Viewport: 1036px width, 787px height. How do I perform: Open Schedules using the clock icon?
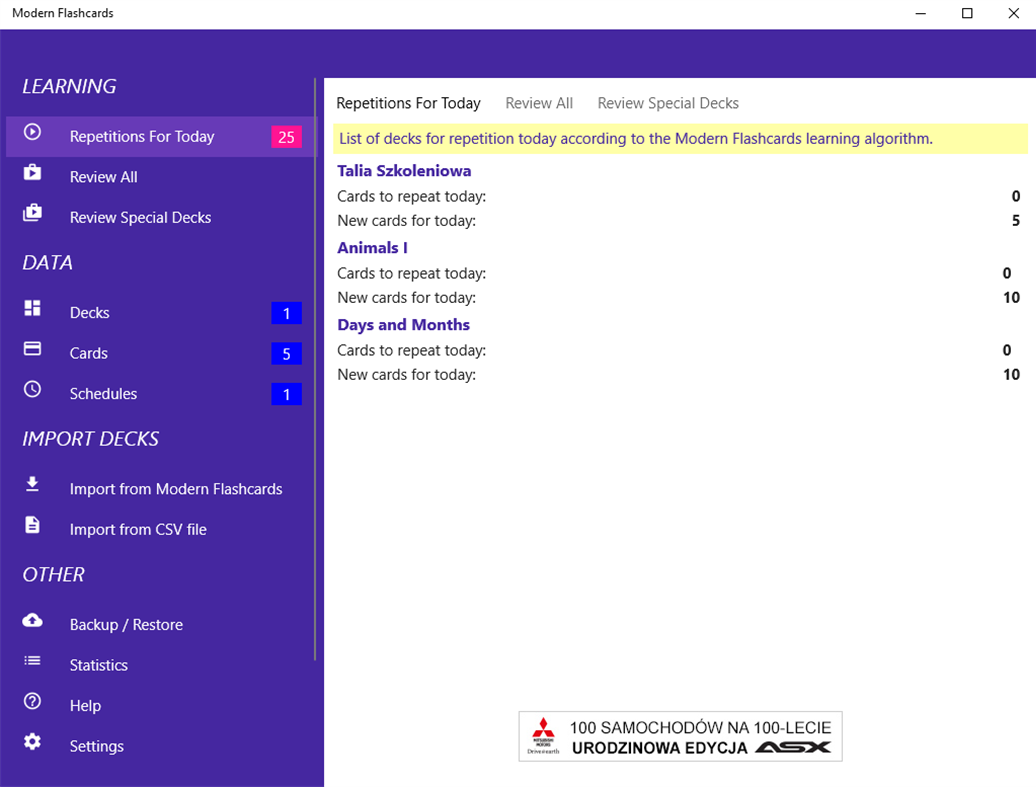pos(31,390)
